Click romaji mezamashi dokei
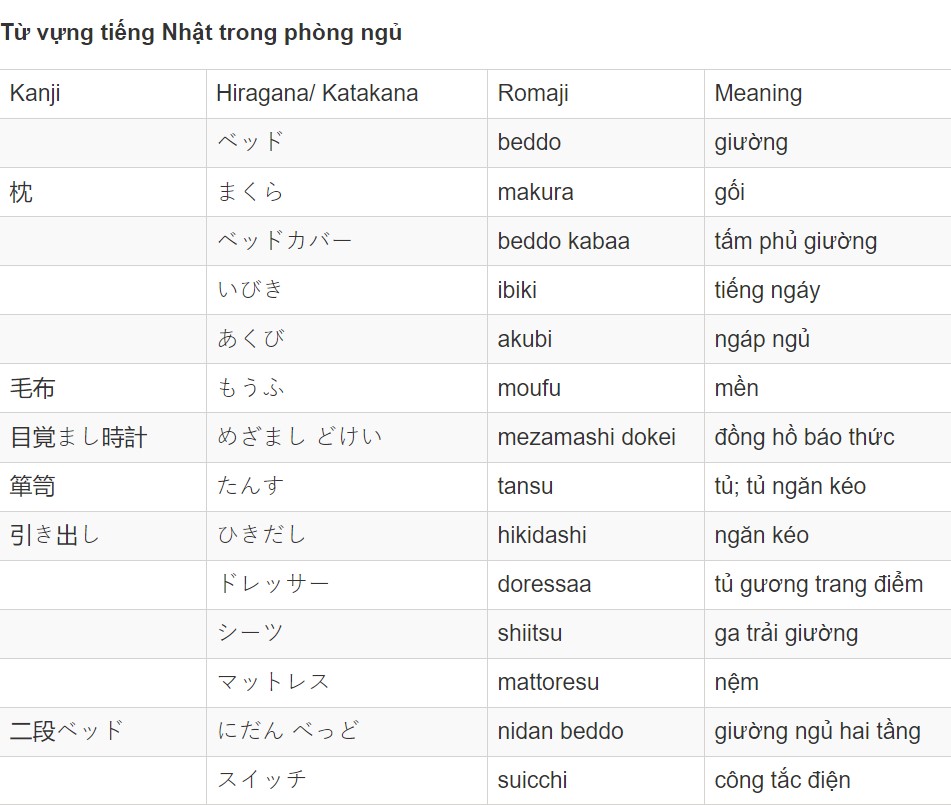 586,437
